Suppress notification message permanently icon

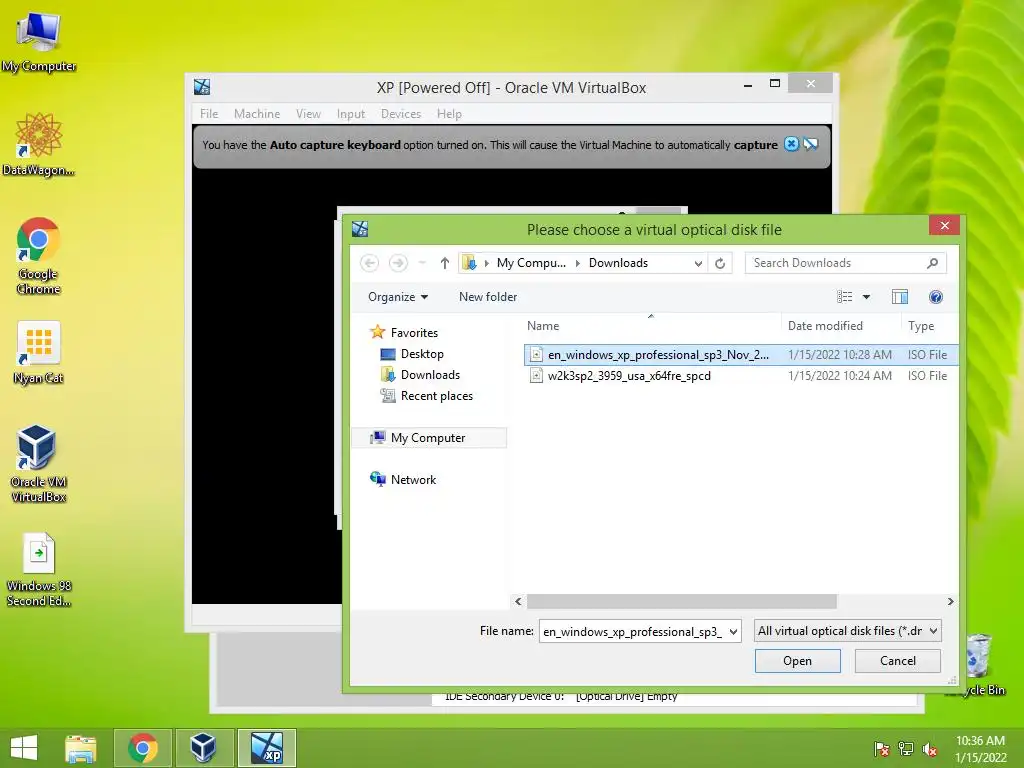pyautogui.click(x=810, y=144)
